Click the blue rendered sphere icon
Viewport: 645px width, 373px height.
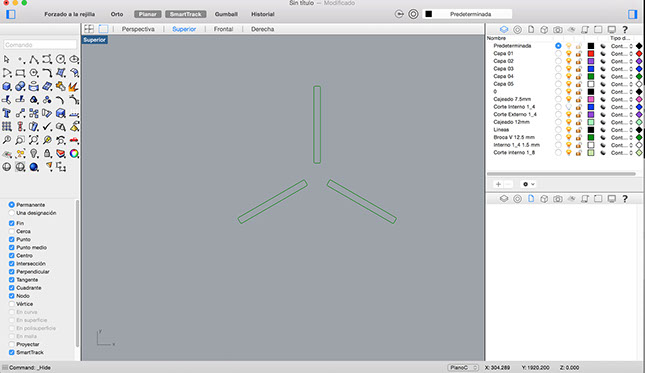(x=34, y=167)
